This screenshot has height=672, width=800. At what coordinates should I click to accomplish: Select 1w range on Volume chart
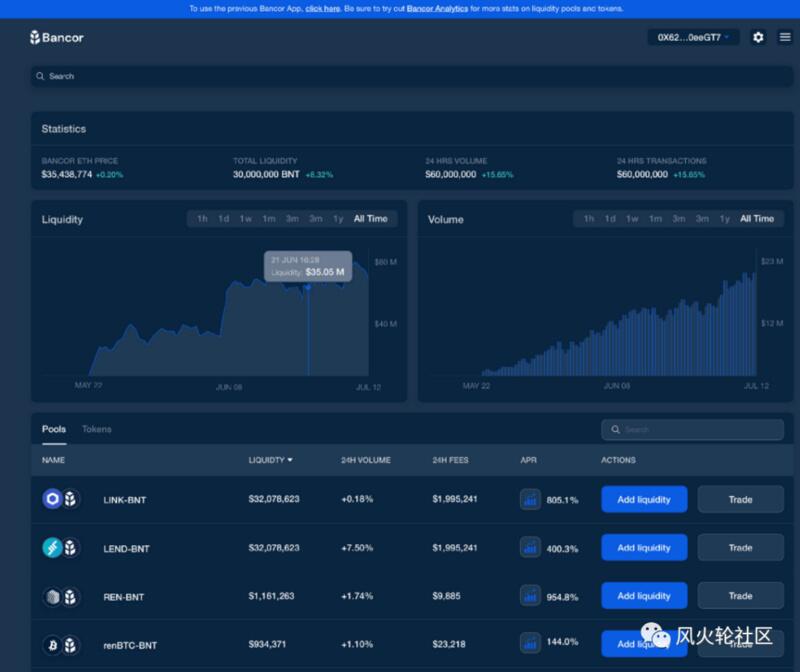point(632,218)
